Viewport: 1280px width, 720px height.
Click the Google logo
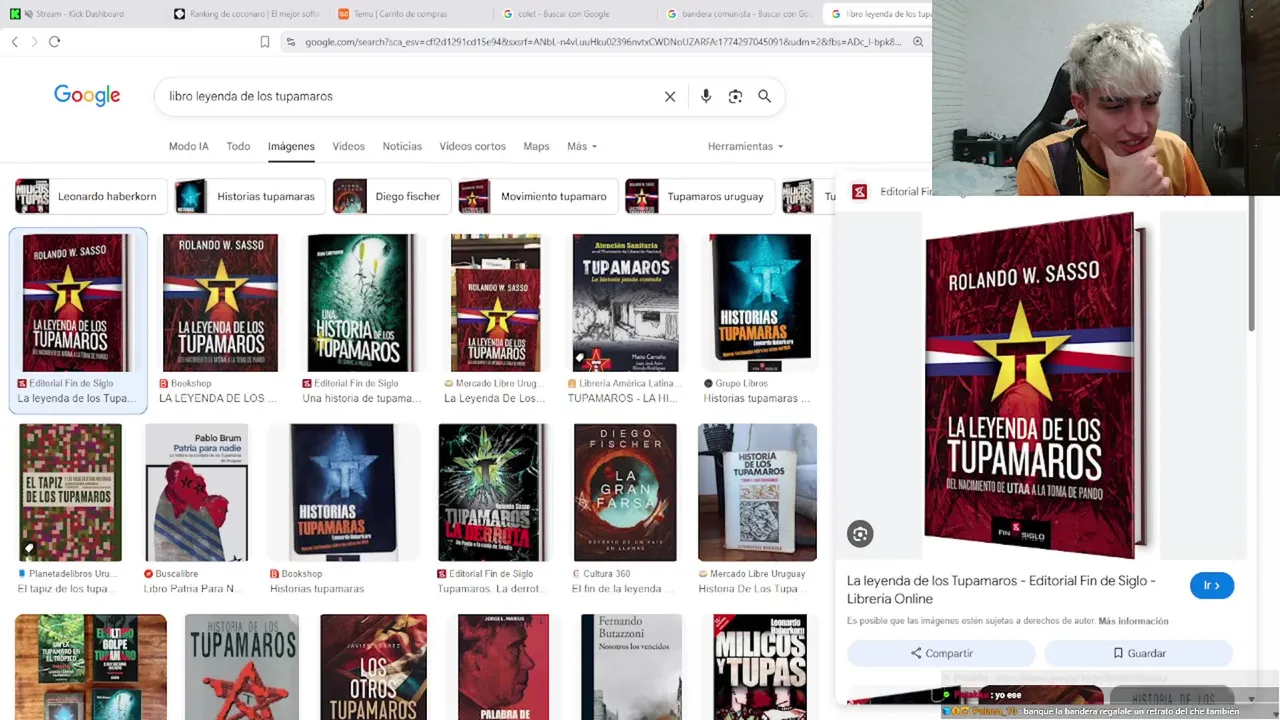87,95
